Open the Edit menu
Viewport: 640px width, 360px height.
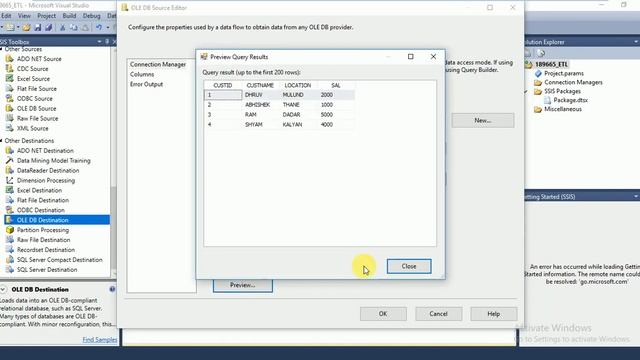pos(6,16)
